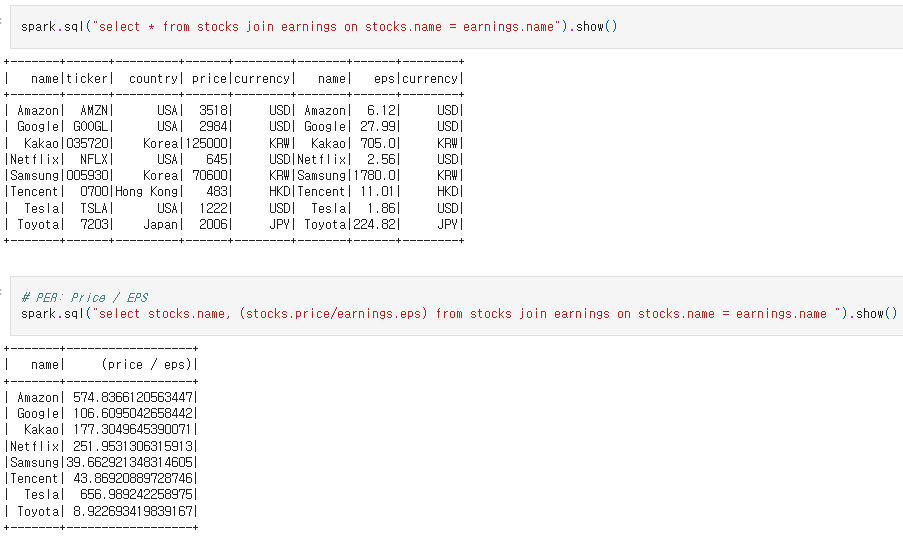Viewport: 903px width, 538px height.
Task: Click the ticker cell 'NFLX'
Action: coord(94,160)
